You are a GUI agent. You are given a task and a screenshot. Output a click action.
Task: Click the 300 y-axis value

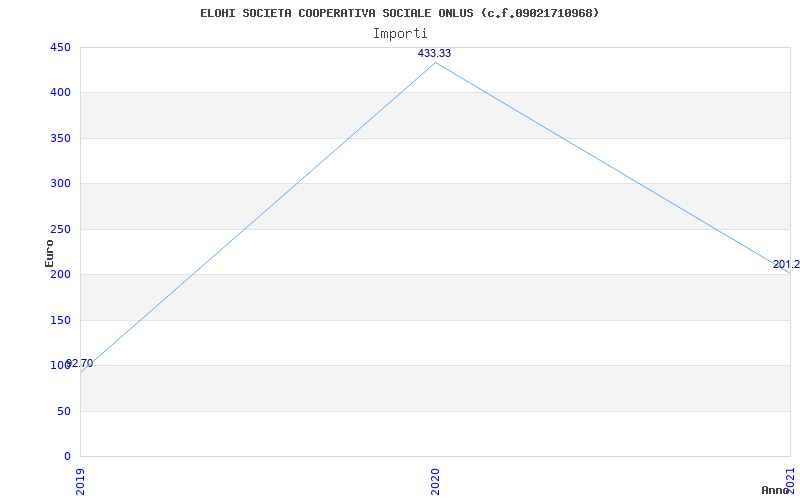60,184
